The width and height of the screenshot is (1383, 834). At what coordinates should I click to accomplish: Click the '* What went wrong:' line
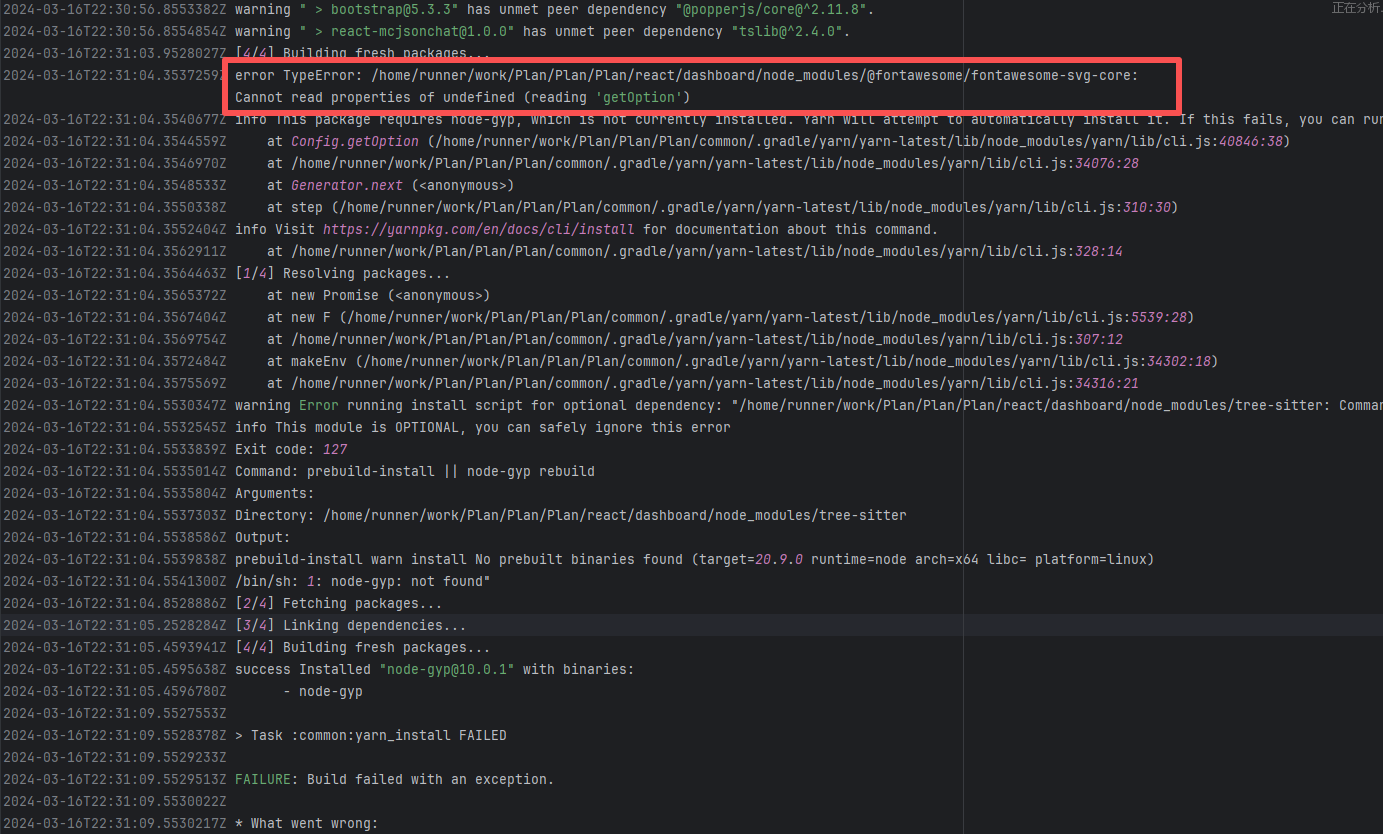pyautogui.click(x=306, y=823)
